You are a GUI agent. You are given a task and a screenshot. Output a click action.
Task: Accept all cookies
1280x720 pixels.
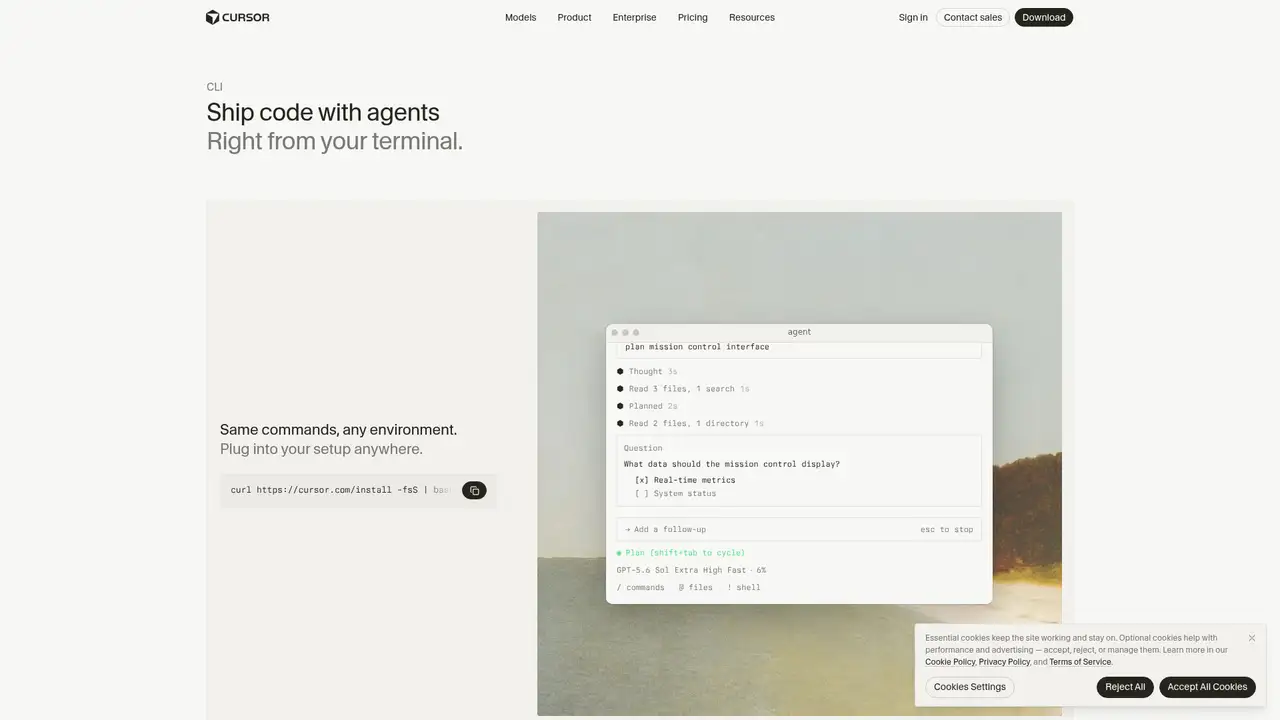(1207, 687)
